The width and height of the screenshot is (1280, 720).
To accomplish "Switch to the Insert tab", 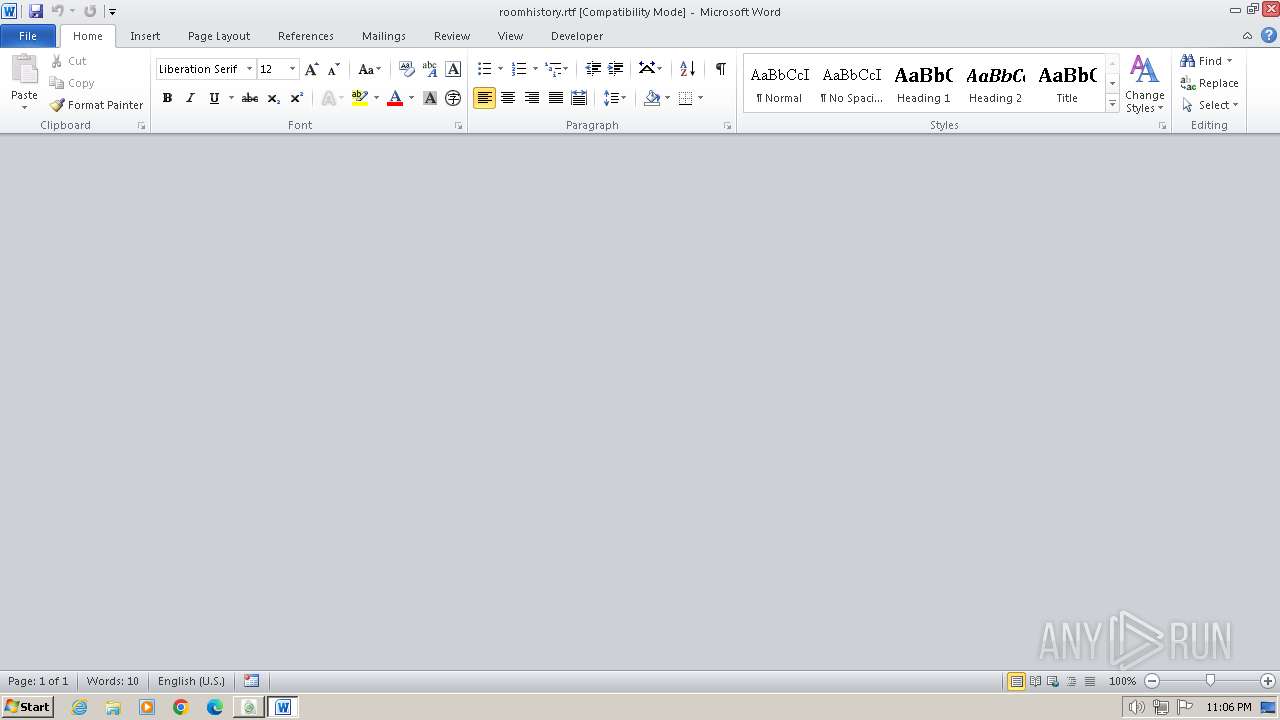I will pos(145,36).
